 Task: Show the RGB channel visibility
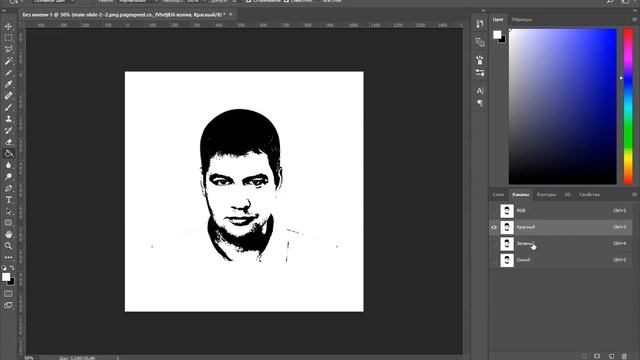494,211
